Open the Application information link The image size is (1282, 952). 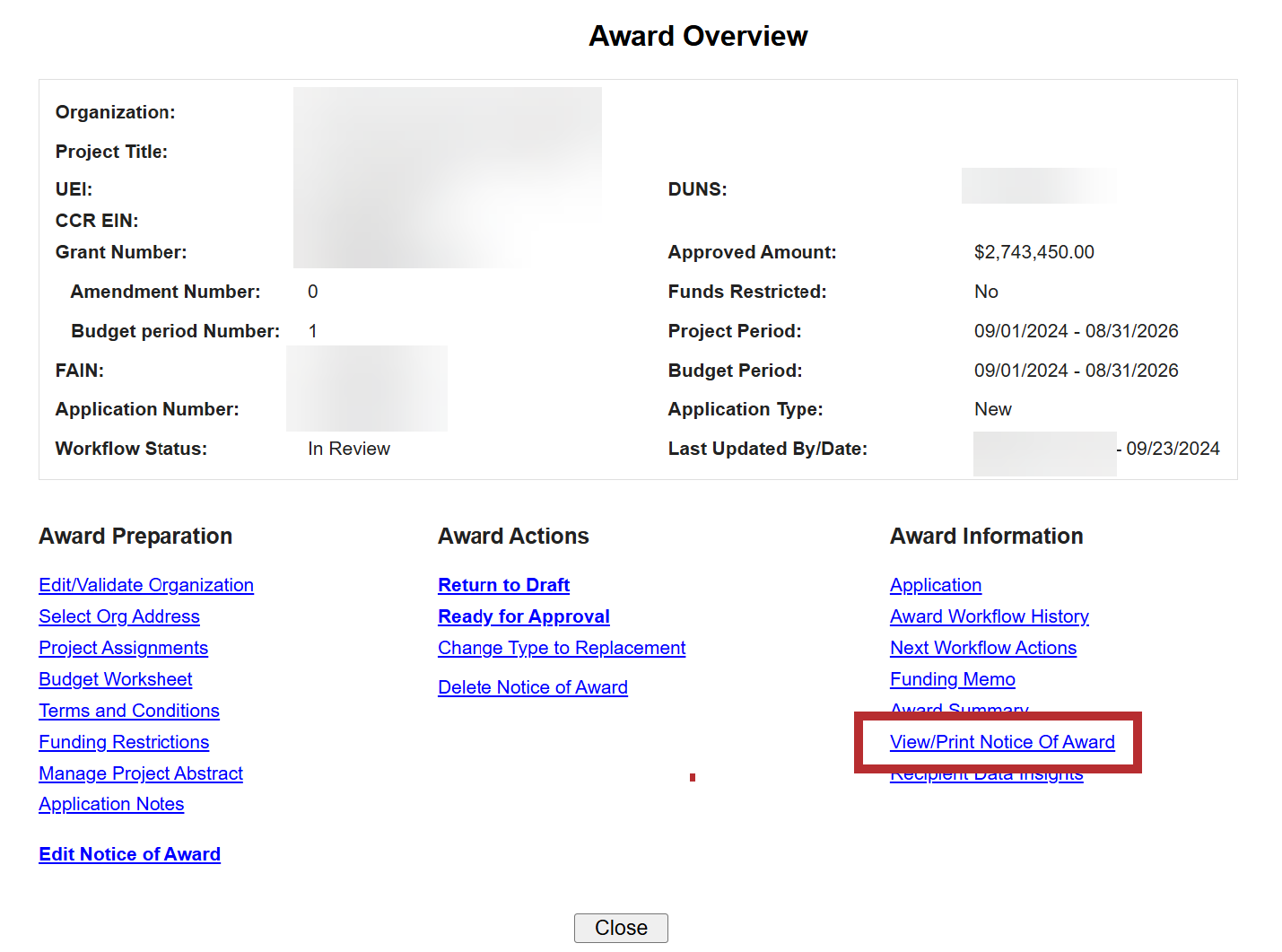pos(936,585)
